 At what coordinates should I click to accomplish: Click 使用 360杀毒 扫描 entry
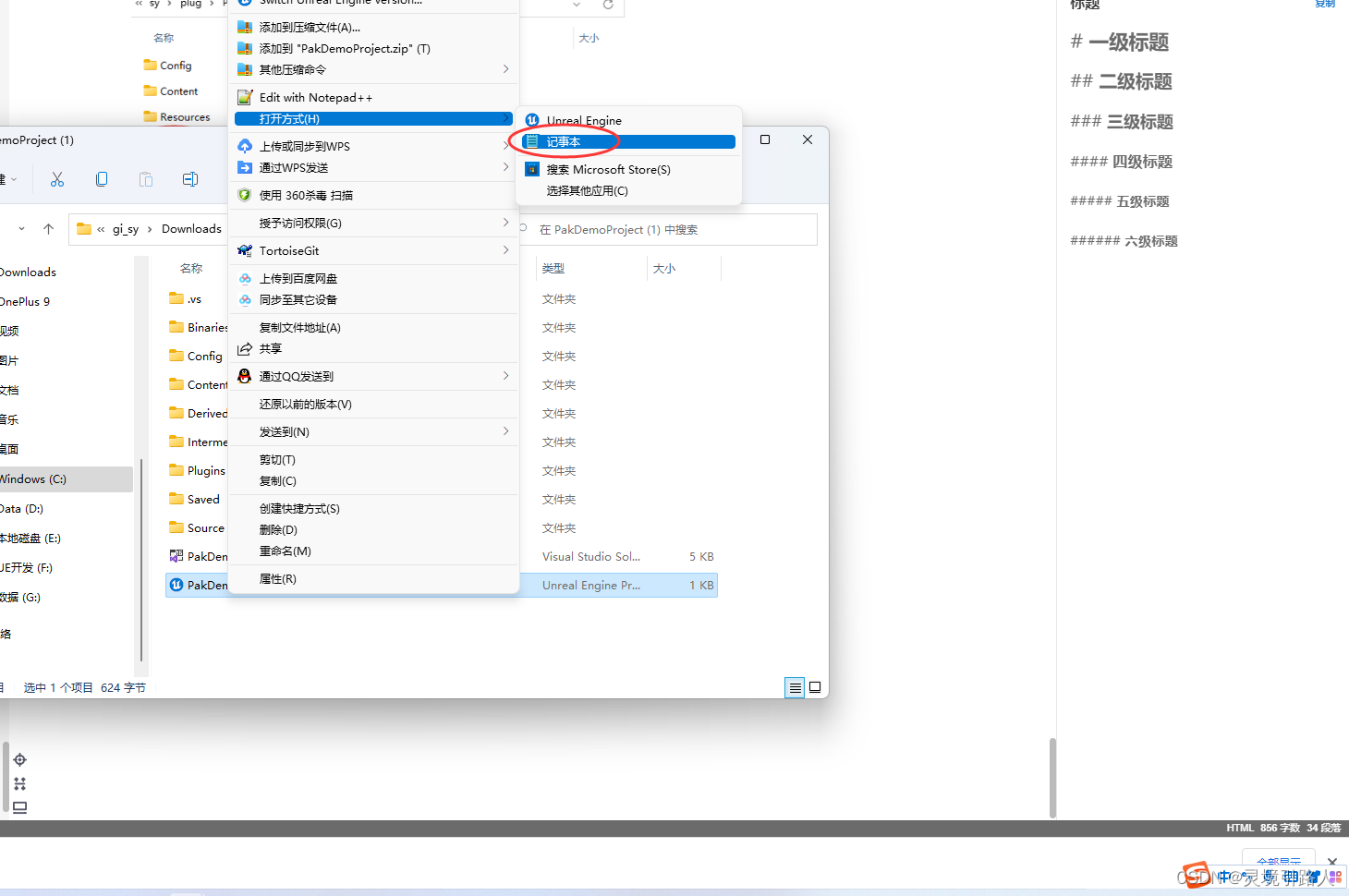point(374,195)
